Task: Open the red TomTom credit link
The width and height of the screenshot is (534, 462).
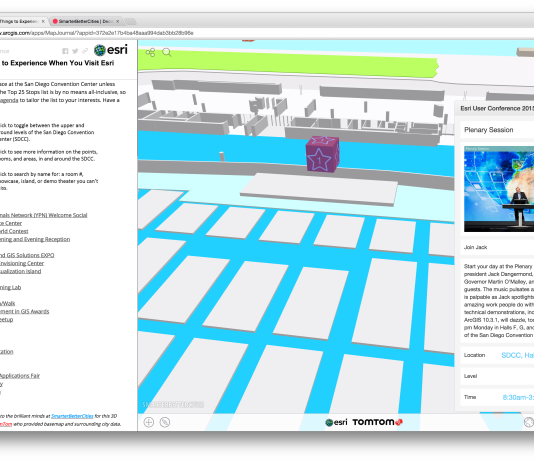Action: click(6, 424)
